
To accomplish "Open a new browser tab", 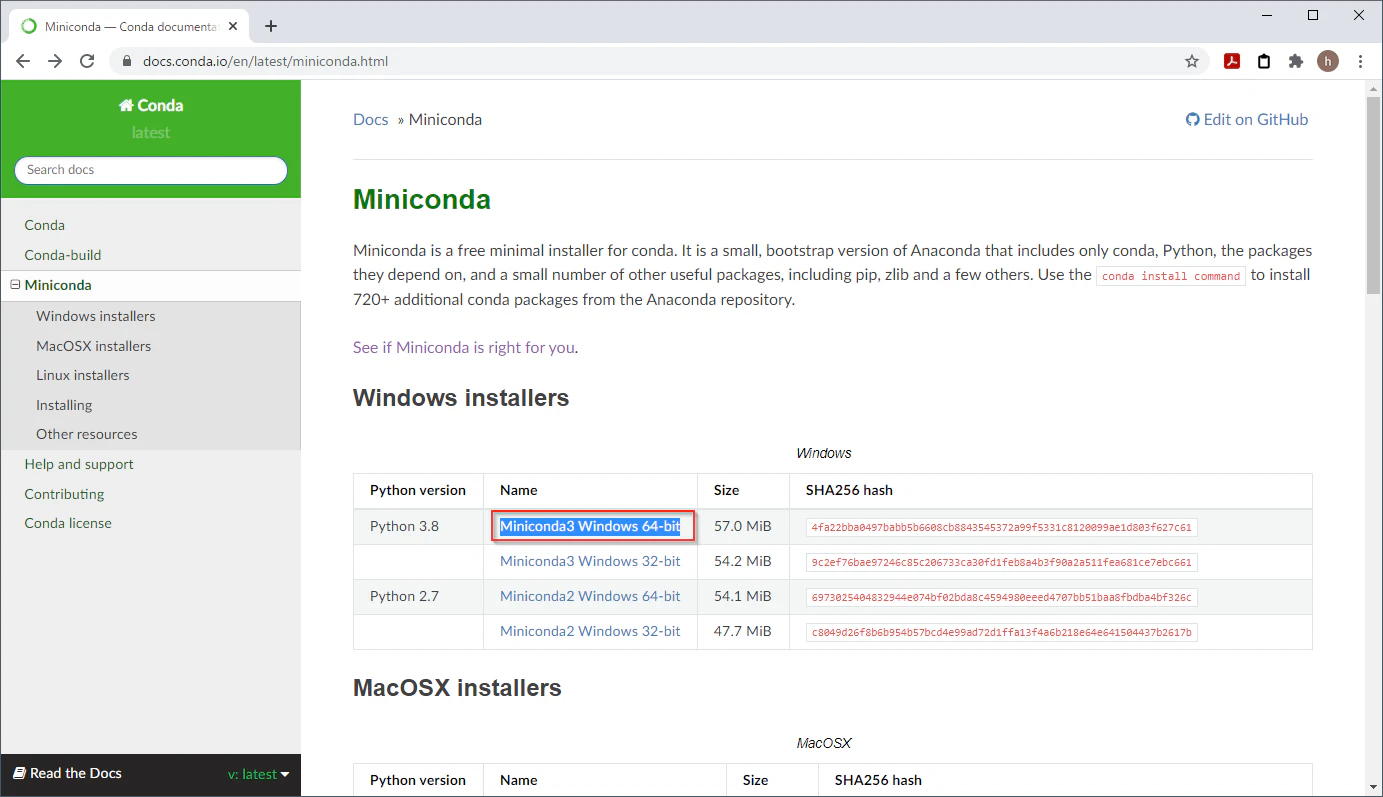I will tap(271, 26).
